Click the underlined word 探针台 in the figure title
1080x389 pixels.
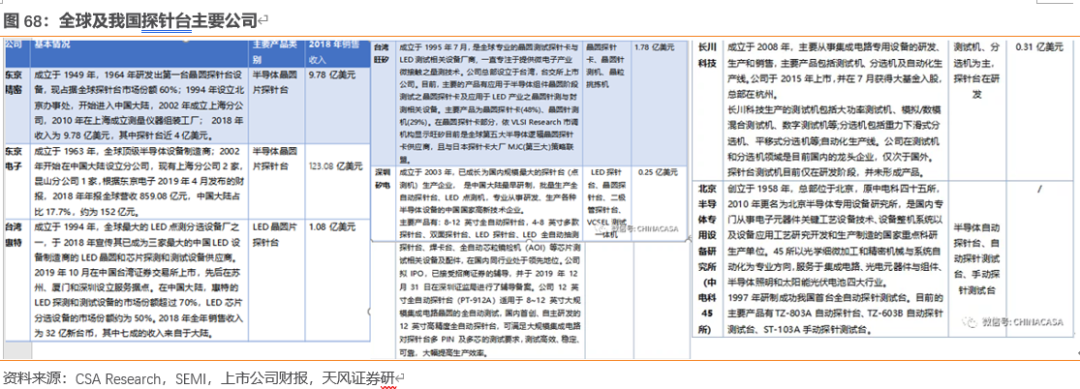pos(165,20)
